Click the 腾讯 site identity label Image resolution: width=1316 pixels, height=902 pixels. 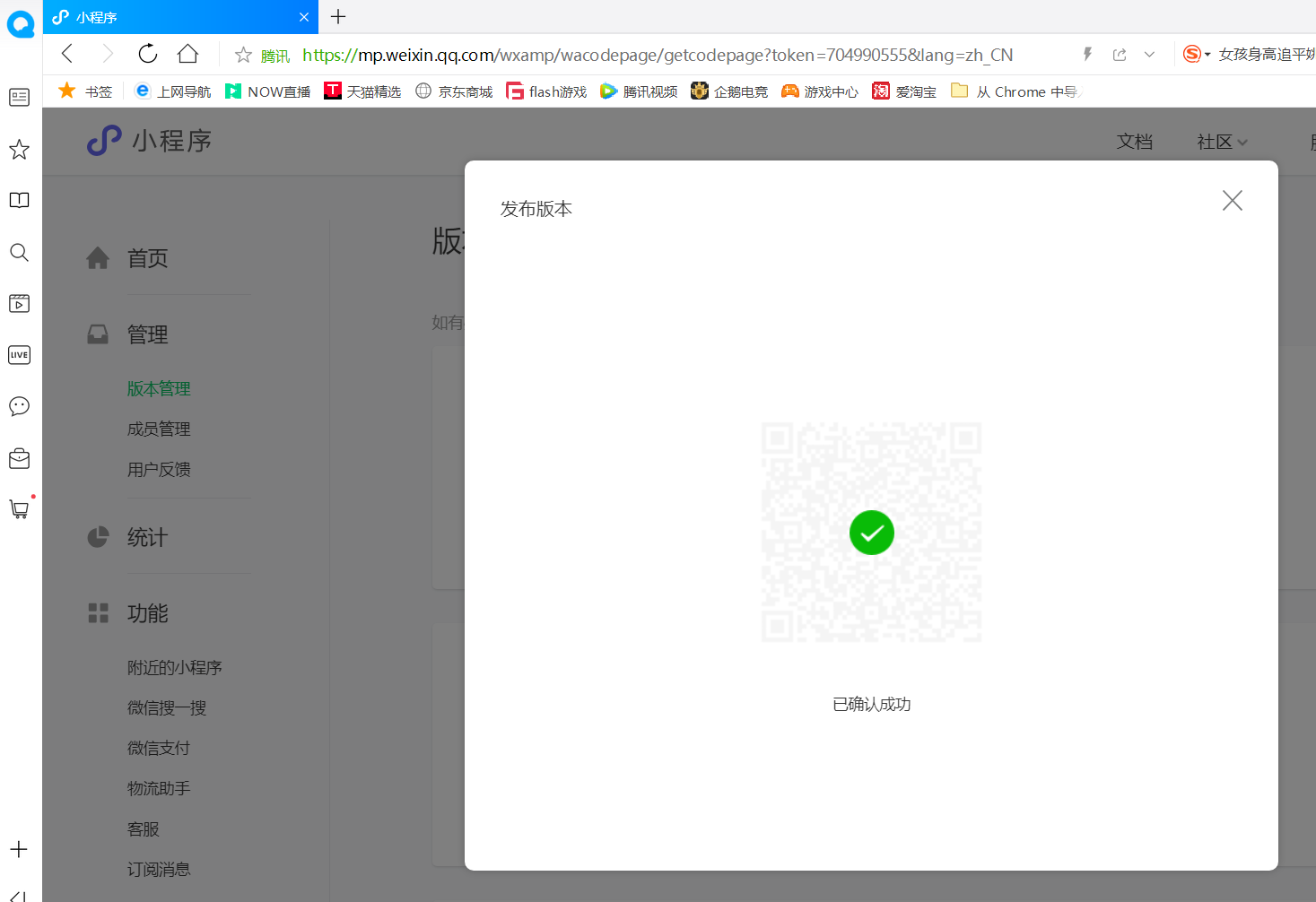click(275, 56)
